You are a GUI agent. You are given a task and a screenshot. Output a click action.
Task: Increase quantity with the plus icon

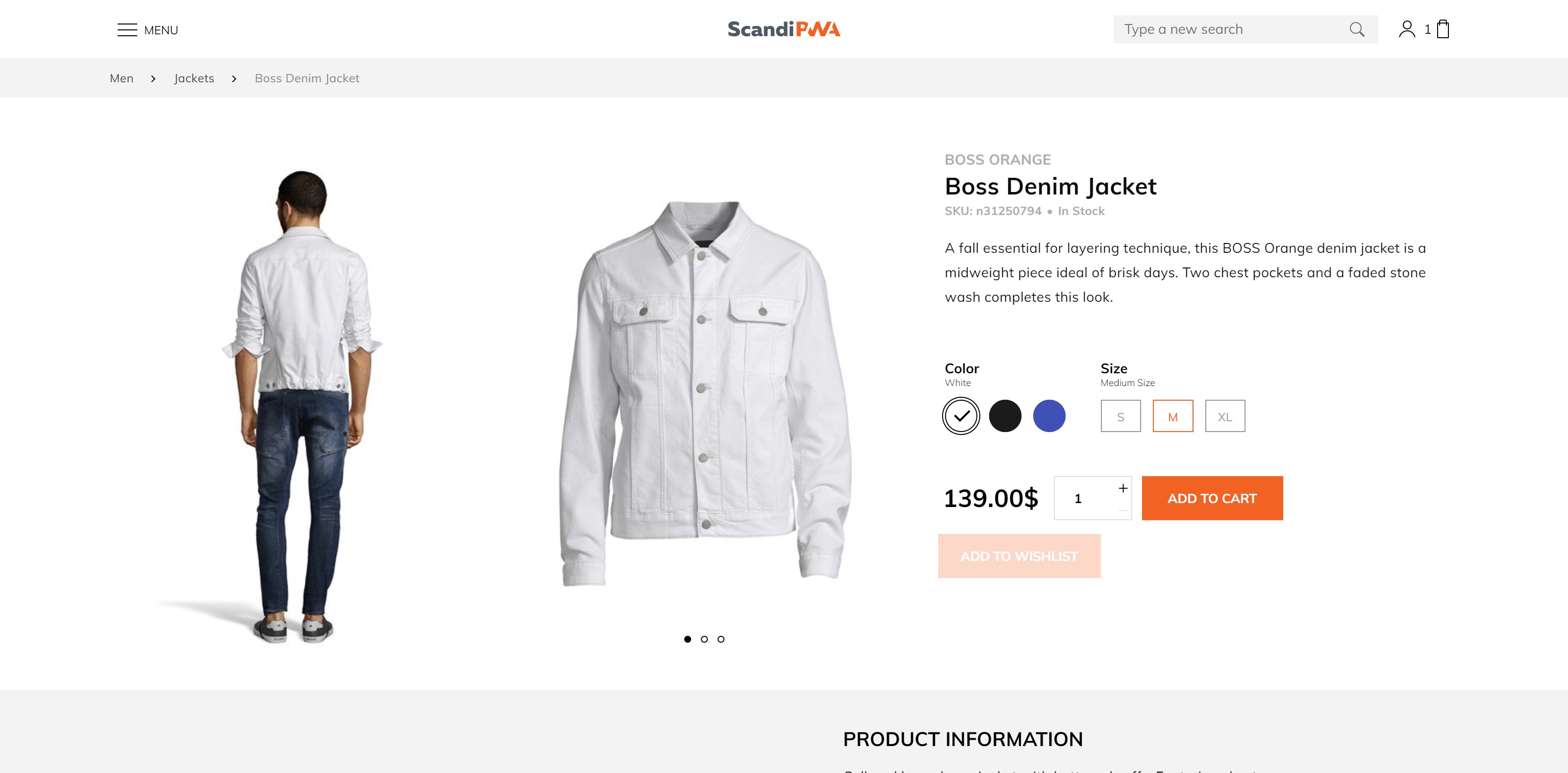(1123, 488)
